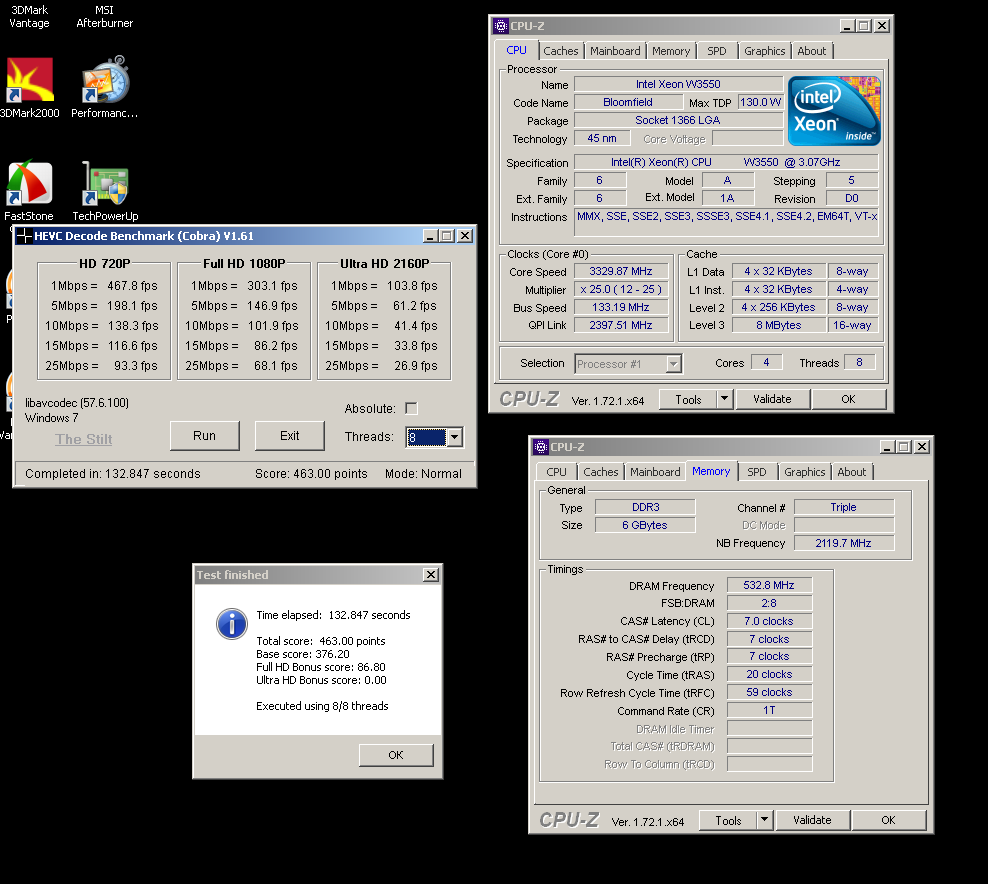Open SPD tab in lower CPU-Z window
The height and width of the screenshot is (884, 988).
point(757,472)
